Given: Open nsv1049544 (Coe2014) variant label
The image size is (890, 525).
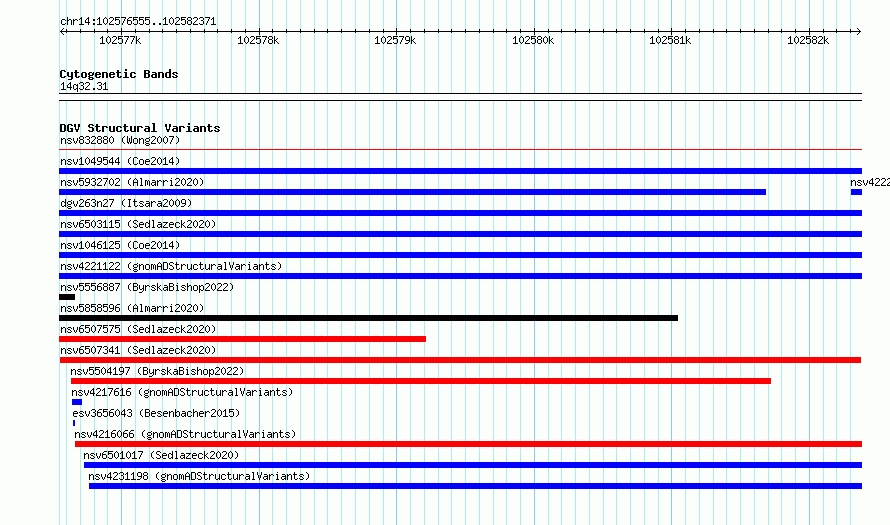Looking at the screenshot, I should (x=120, y=161).
